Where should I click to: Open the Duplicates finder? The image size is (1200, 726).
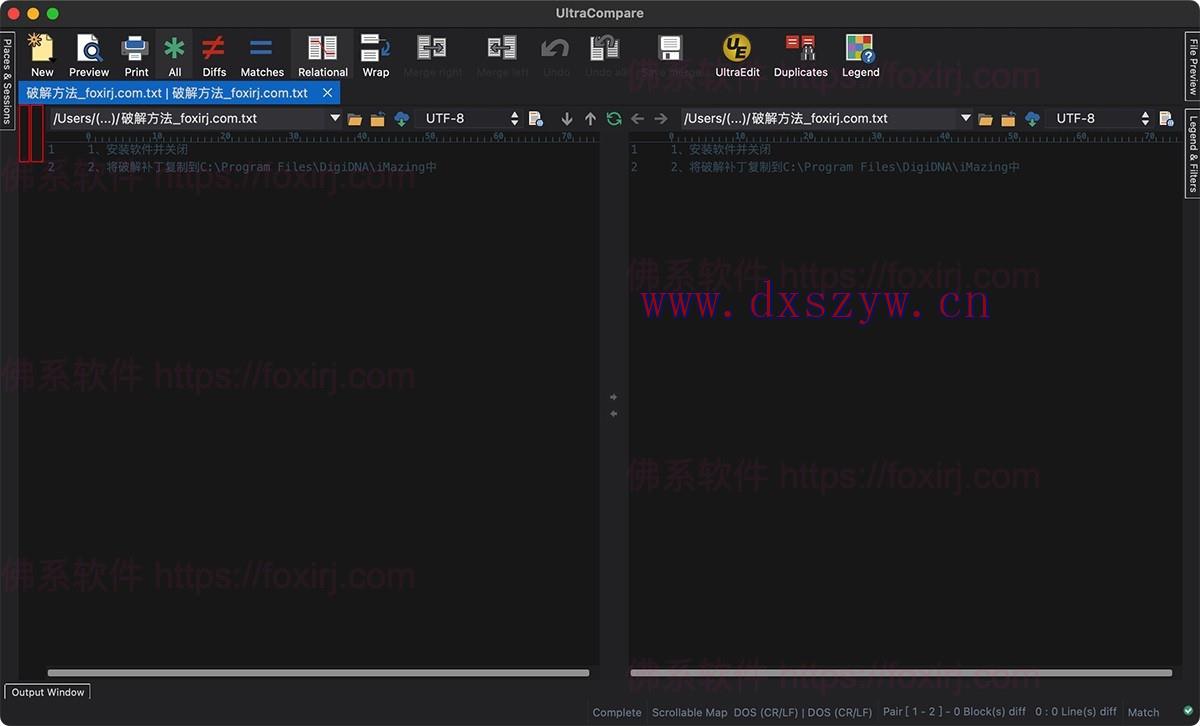click(x=800, y=55)
